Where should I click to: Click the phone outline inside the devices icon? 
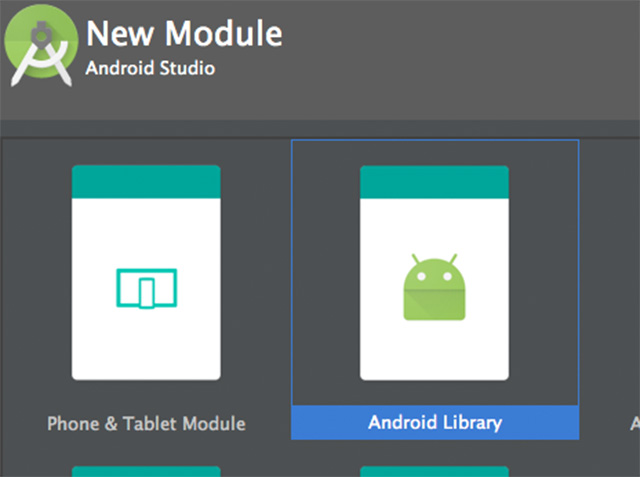tap(147, 292)
